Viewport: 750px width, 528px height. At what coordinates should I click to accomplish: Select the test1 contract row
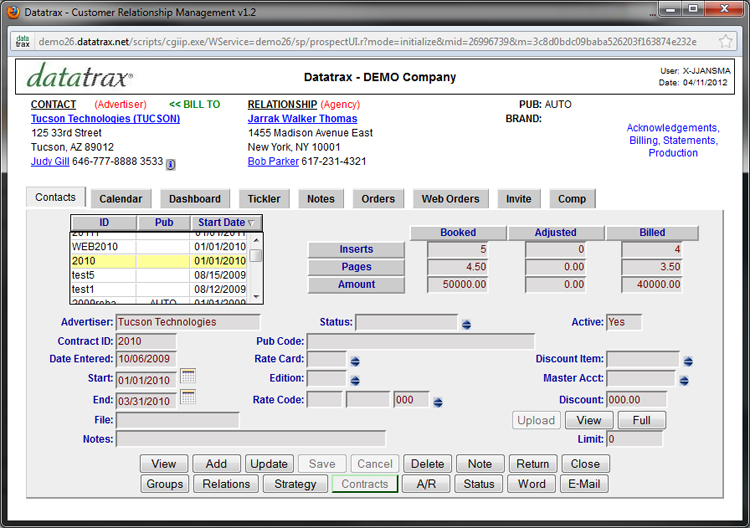[159, 289]
